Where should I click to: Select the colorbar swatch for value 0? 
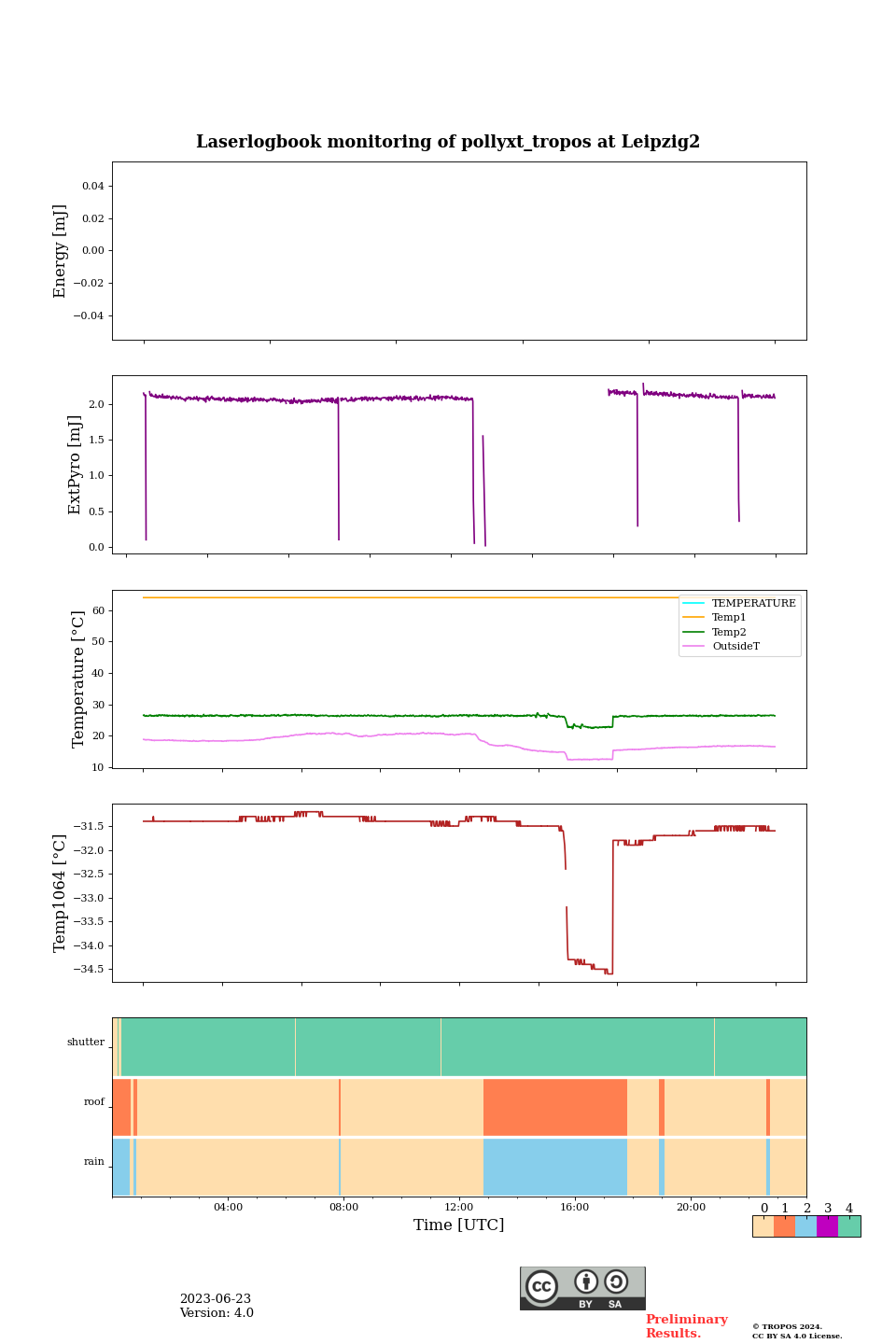(763, 1226)
